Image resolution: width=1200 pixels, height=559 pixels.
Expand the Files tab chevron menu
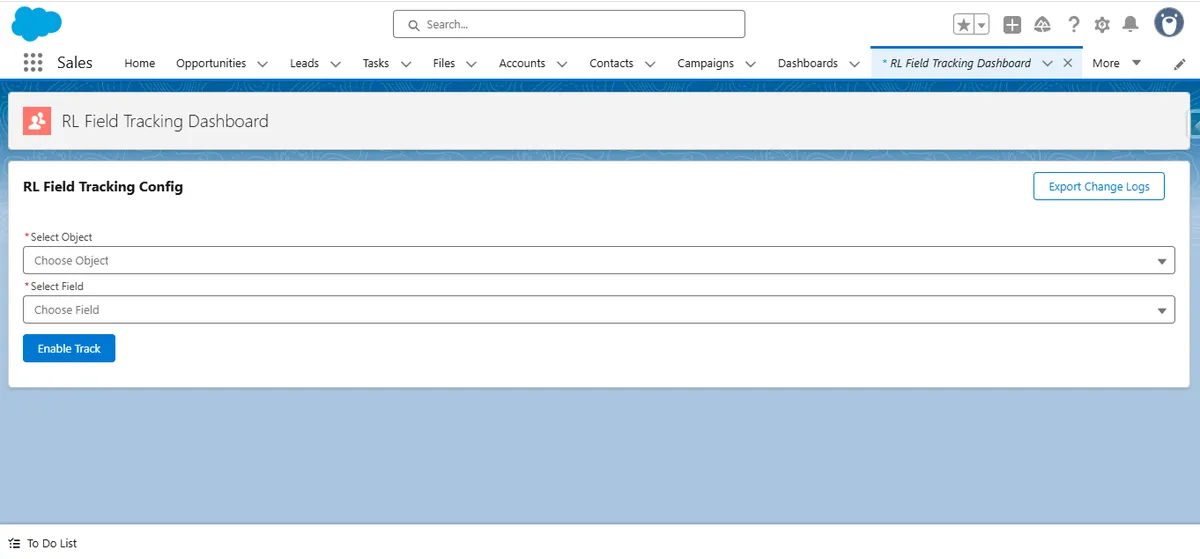471,63
